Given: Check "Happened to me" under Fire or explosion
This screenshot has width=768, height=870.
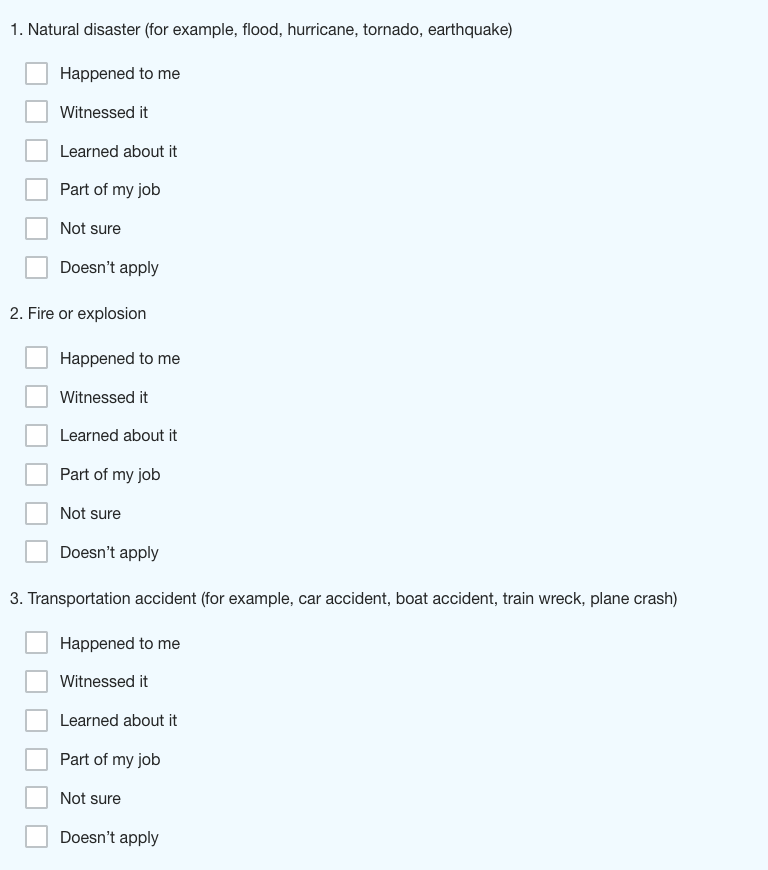Looking at the screenshot, I should coord(37,357).
